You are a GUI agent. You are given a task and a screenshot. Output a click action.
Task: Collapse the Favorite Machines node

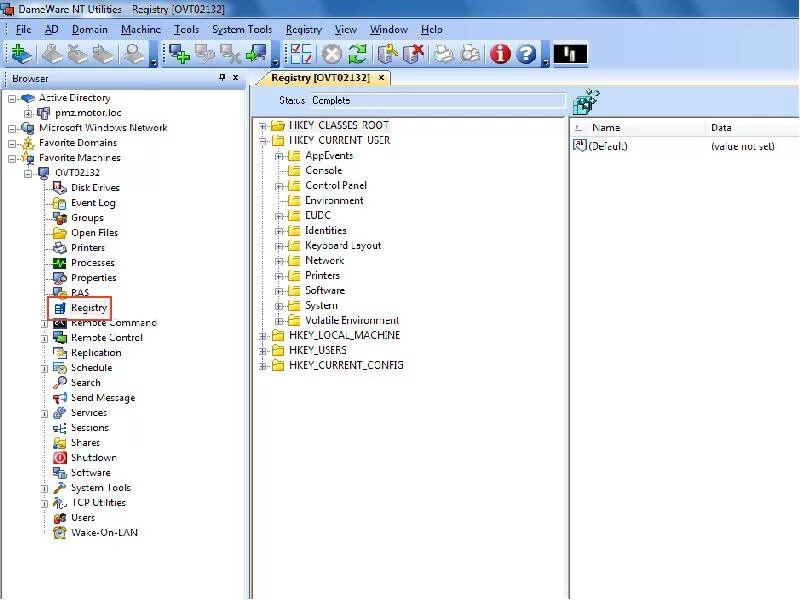pyautogui.click(x=12, y=159)
